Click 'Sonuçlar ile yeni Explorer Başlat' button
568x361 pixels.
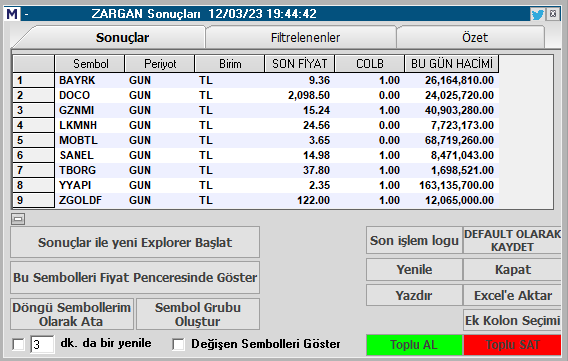pos(135,242)
